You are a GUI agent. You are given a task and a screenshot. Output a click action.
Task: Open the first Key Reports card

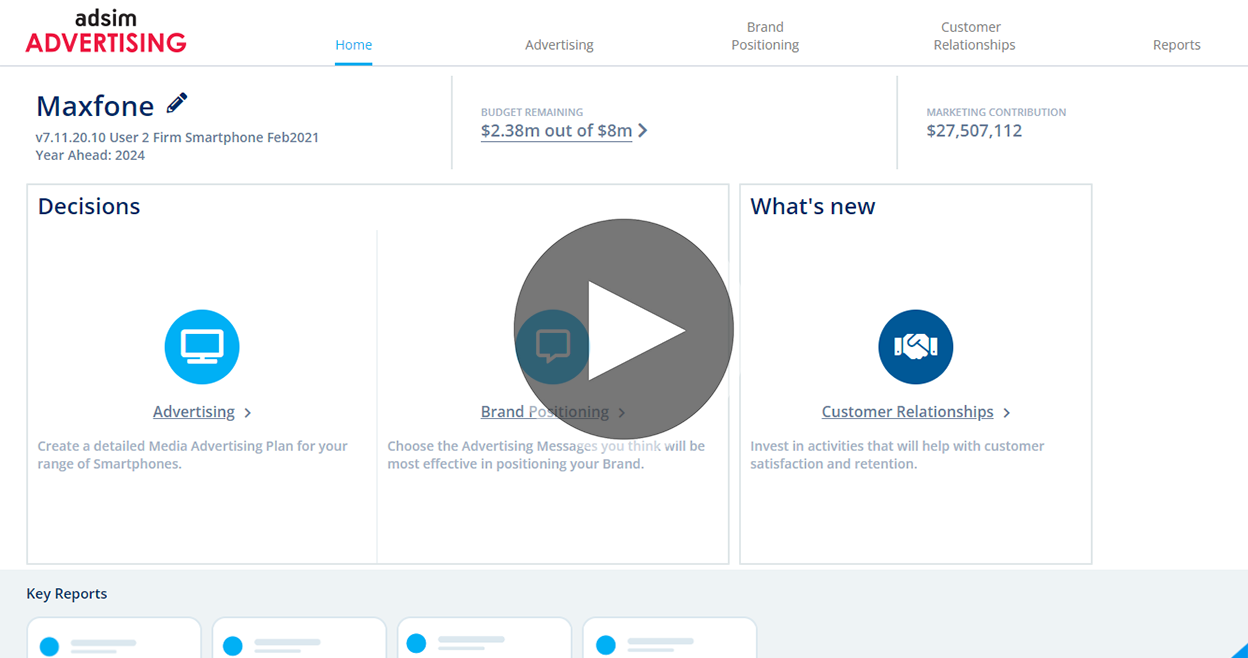coord(114,640)
